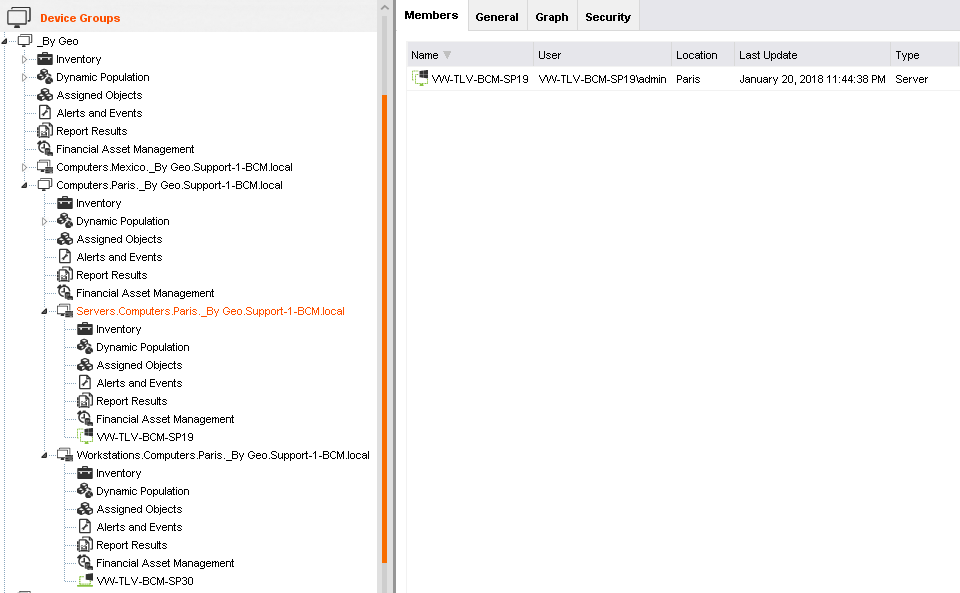960x593 pixels.
Task: Expand the Computers.Mexico group node
Action: (24, 167)
